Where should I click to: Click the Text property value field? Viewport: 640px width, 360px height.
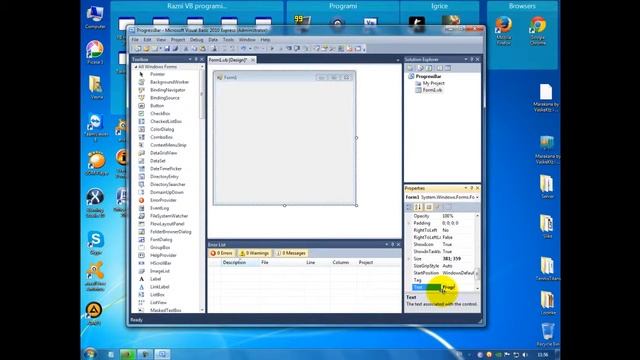click(x=458, y=287)
